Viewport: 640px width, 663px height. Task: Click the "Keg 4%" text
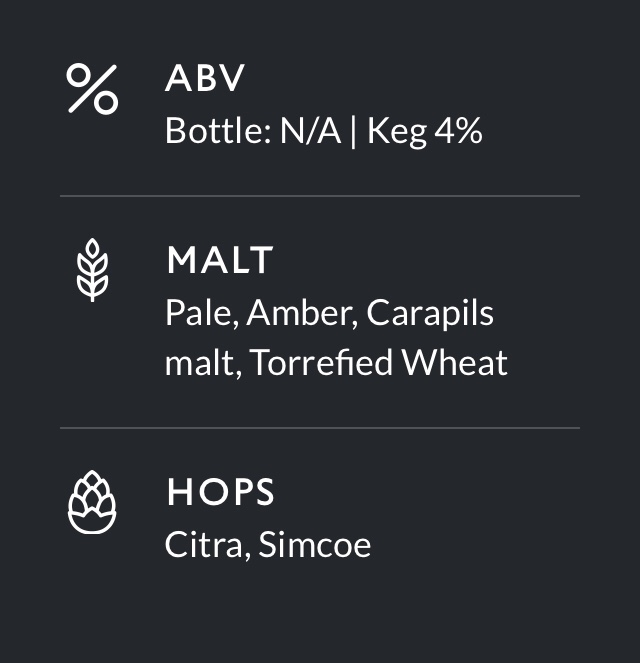425,131
